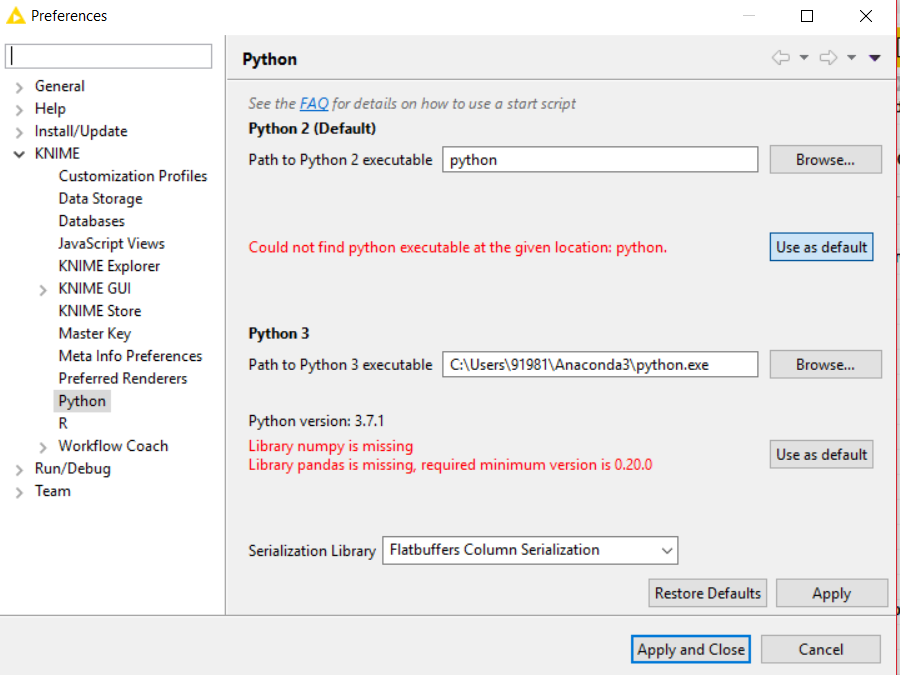
Task: Browse for the Python 2 executable
Action: (825, 160)
